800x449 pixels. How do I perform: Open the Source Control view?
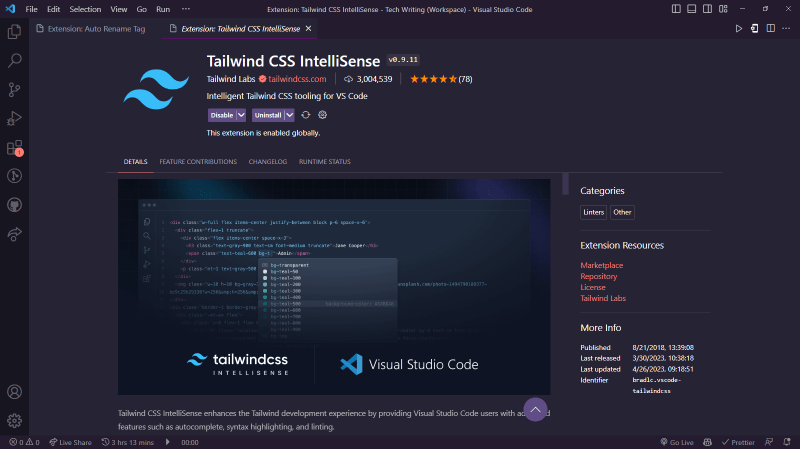14,90
